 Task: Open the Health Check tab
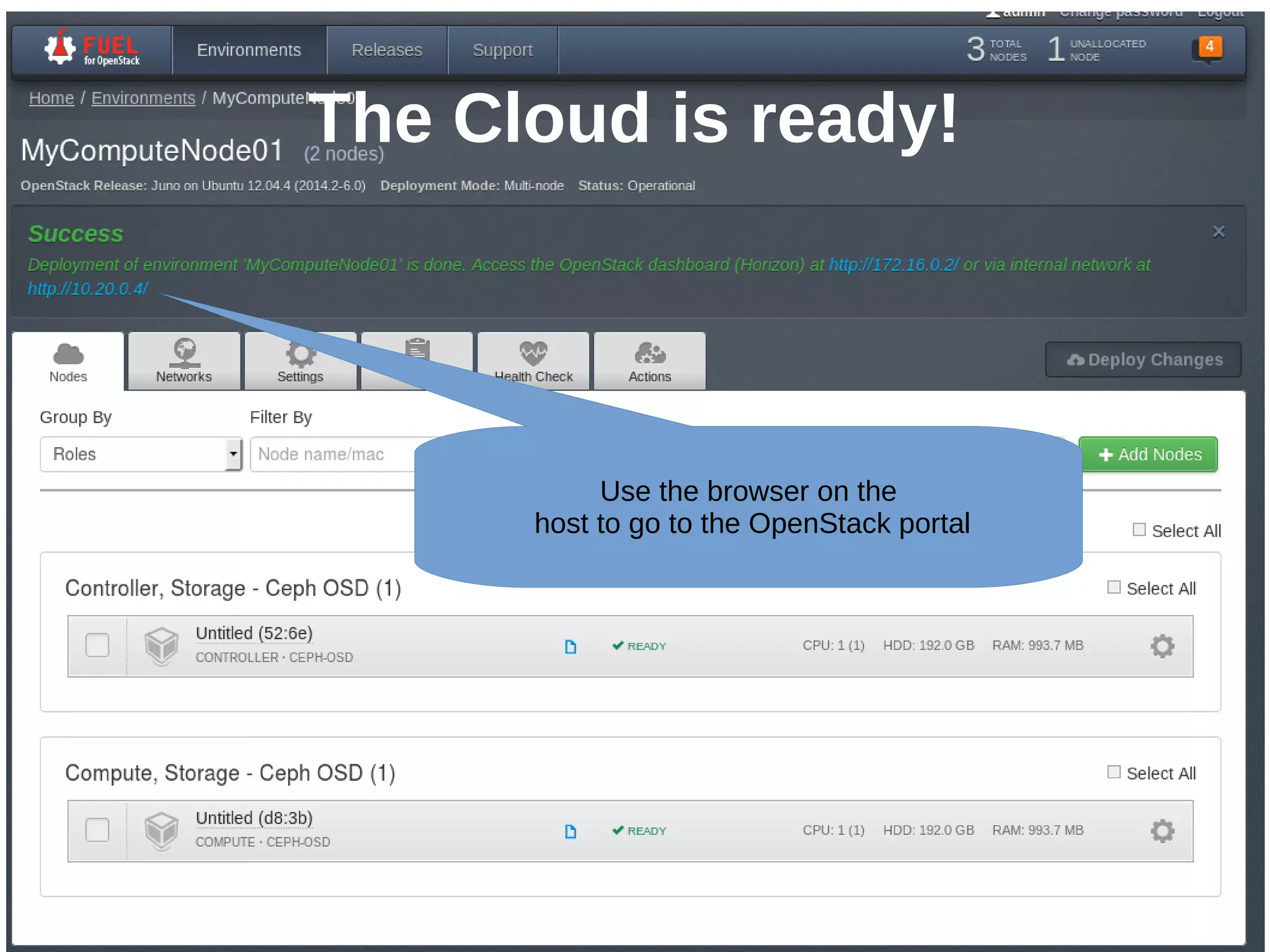tap(533, 362)
